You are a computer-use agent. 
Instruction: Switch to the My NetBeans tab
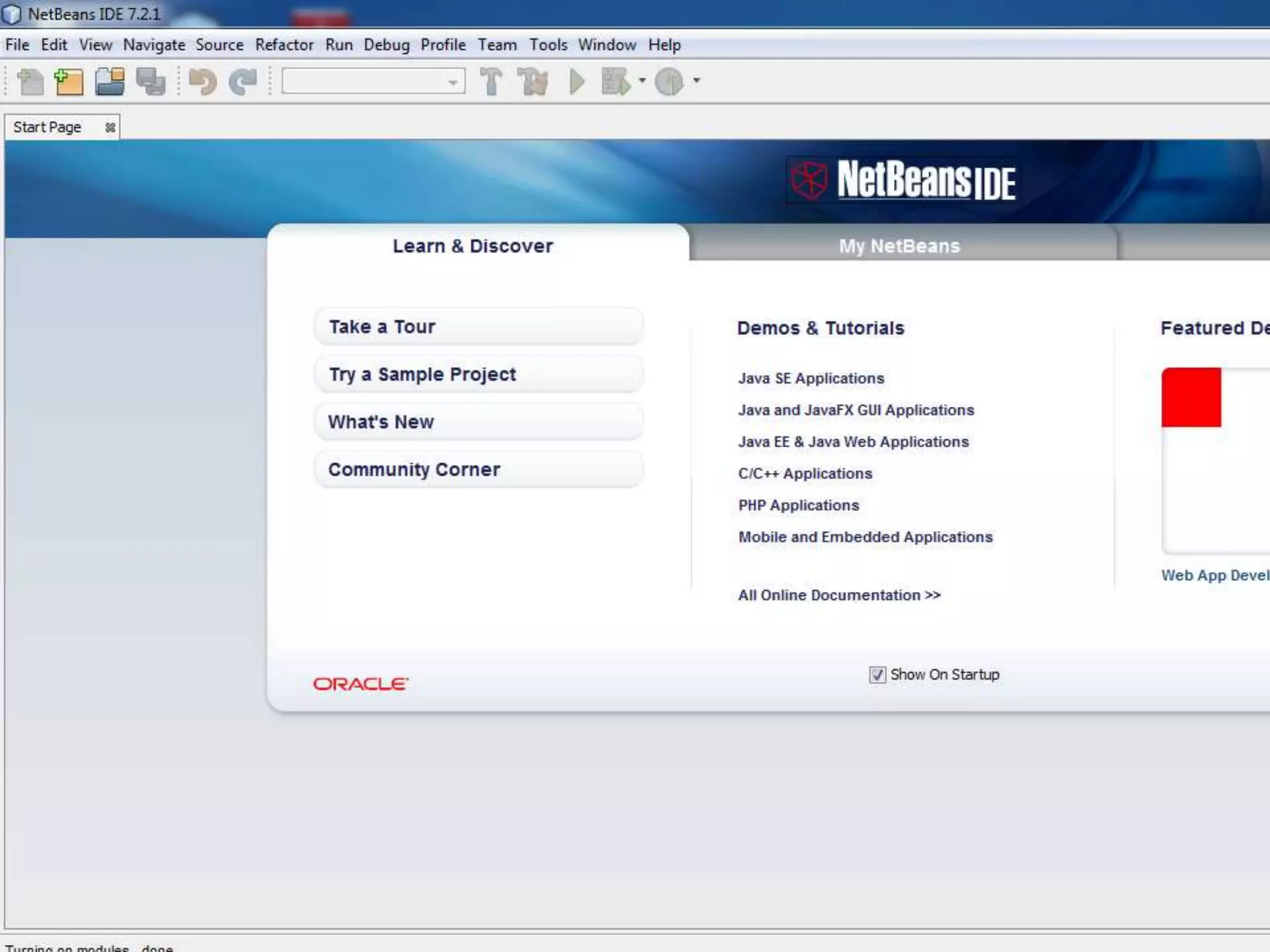[899, 246]
